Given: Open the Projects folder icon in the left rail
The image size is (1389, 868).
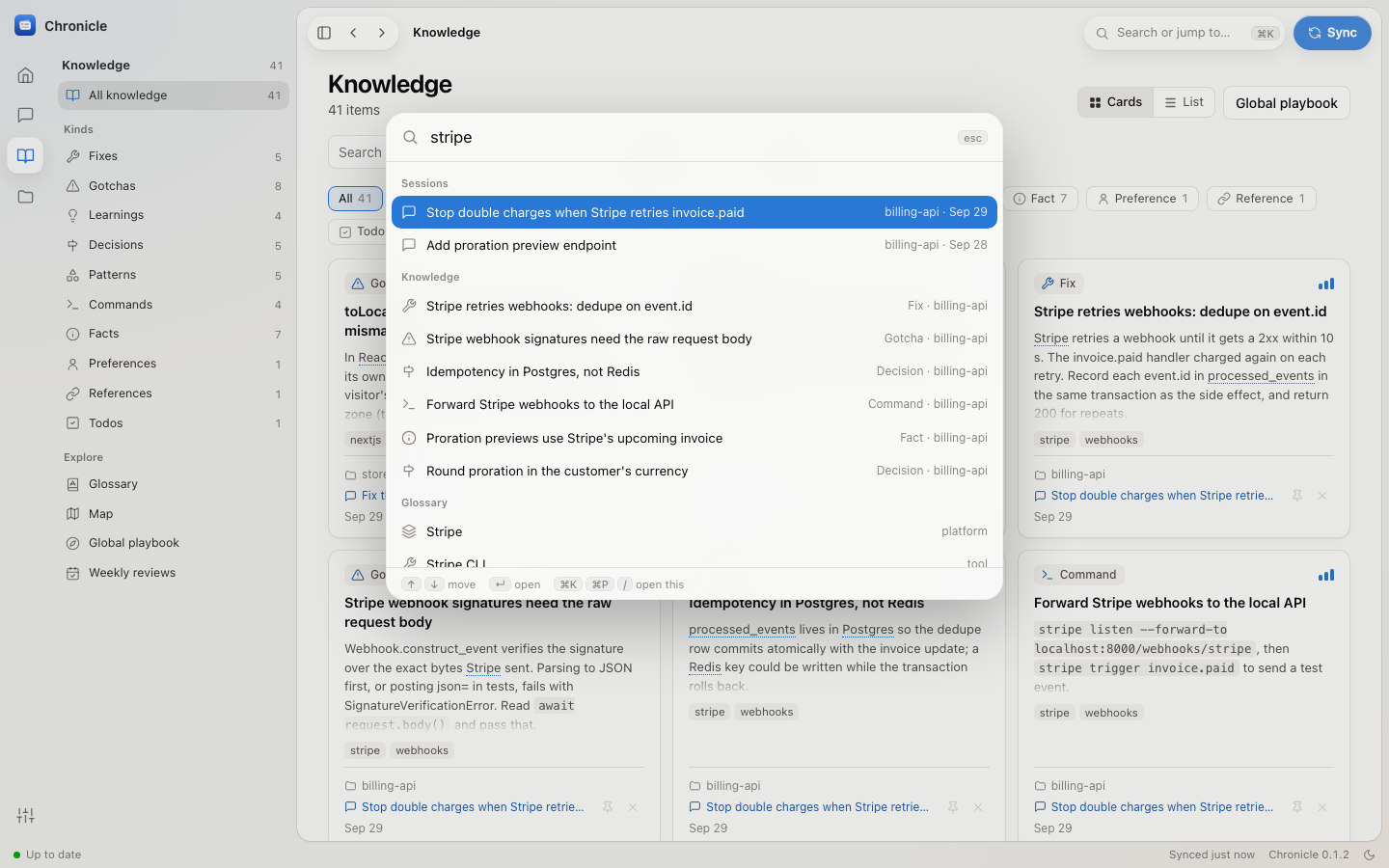Looking at the screenshot, I should click(x=26, y=197).
